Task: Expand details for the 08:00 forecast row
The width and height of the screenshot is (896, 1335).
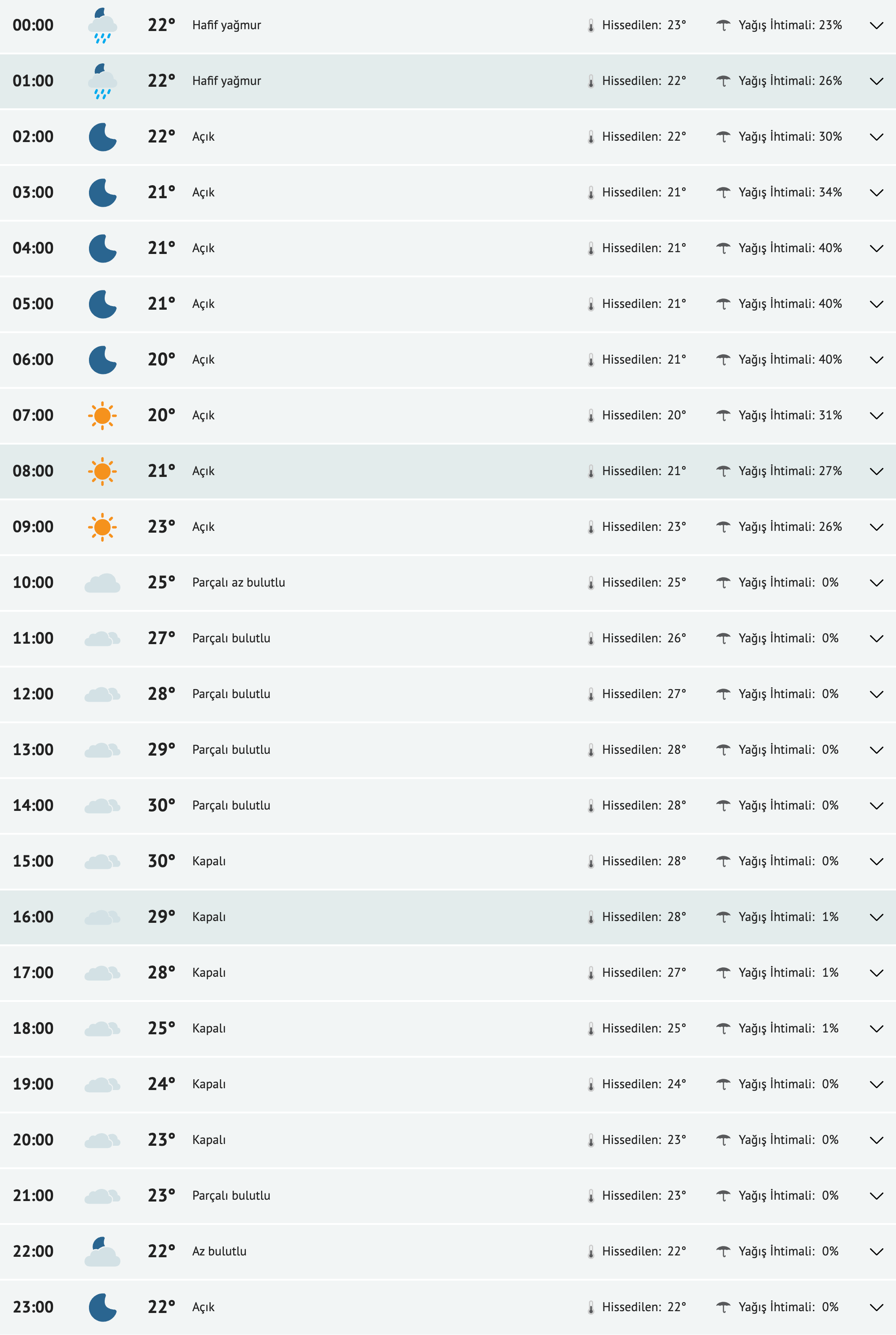Action: tap(876, 472)
